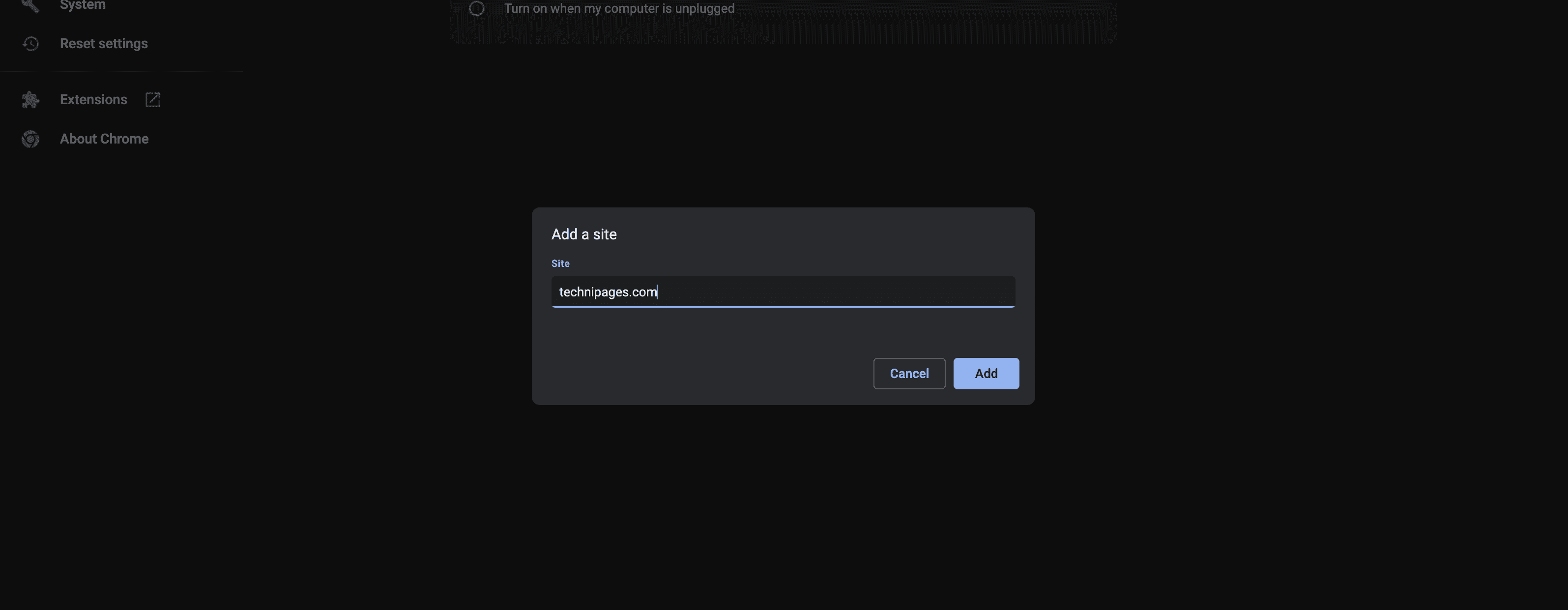This screenshot has width=1568, height=610.
Task: Click the Extensions puzzle piece icon
Action: (30, 100)
